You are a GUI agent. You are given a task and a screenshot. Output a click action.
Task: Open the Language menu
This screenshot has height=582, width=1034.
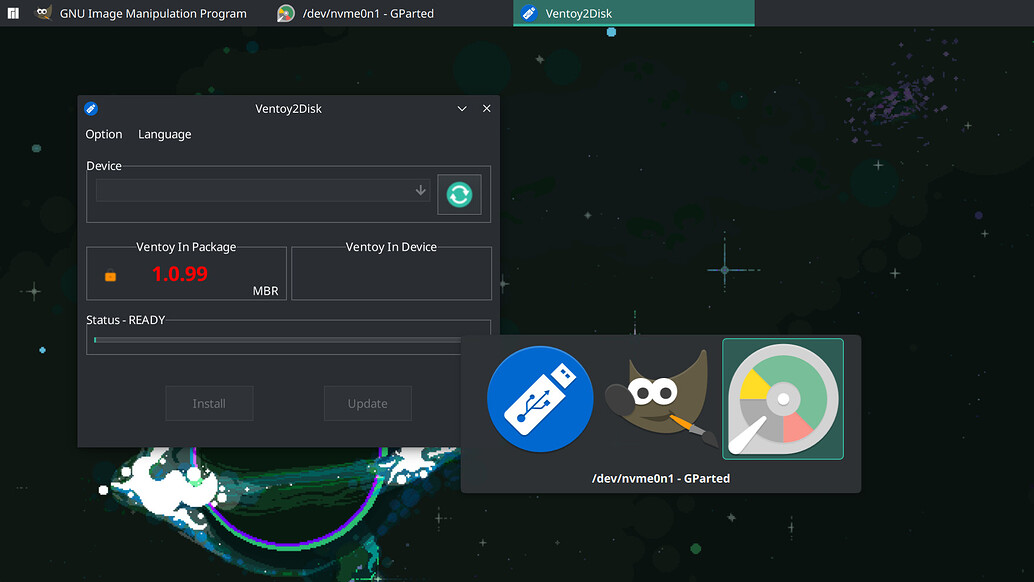[x=164, y=134]
